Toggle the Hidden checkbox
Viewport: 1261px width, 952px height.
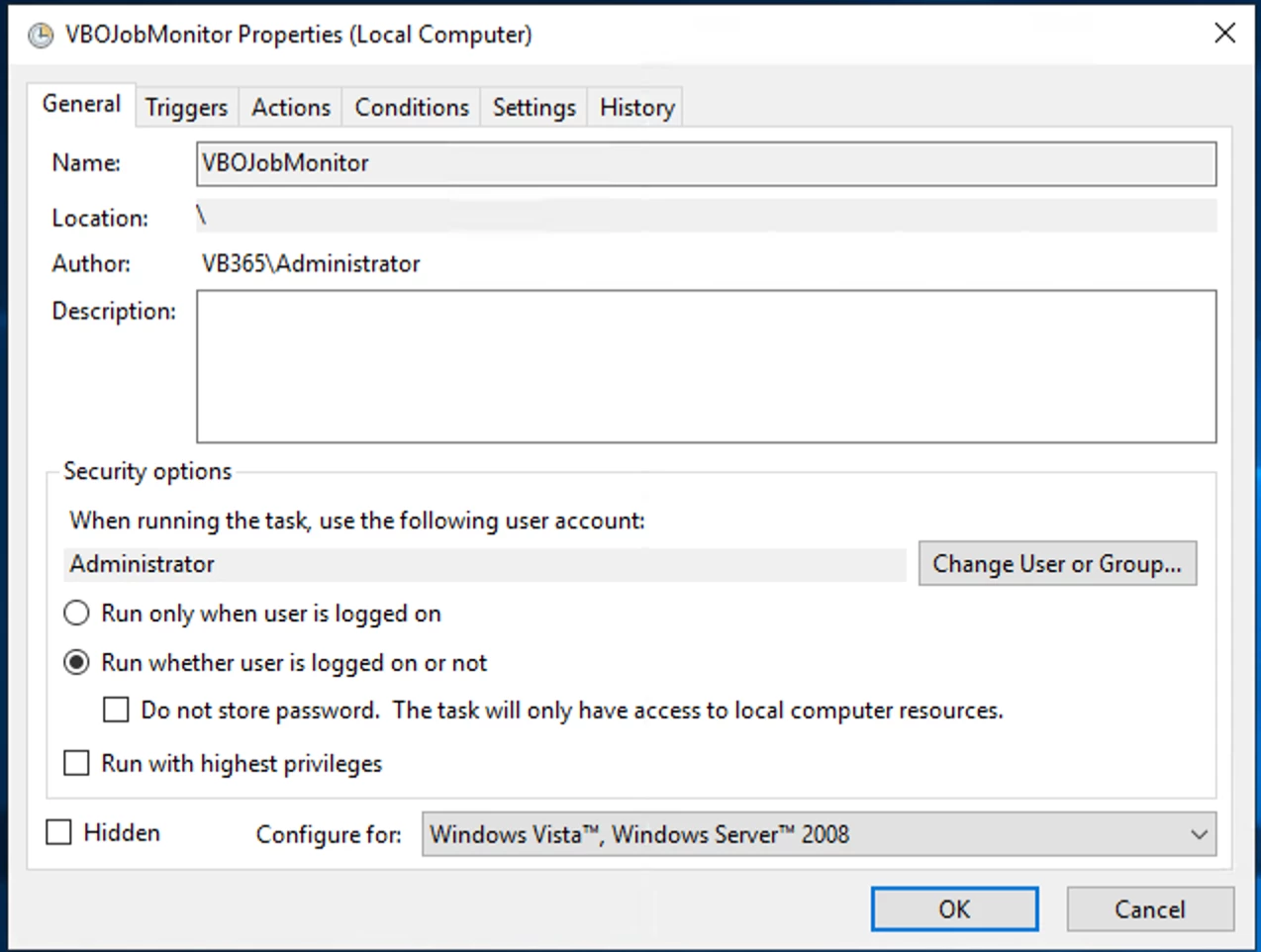click(59, 832)
